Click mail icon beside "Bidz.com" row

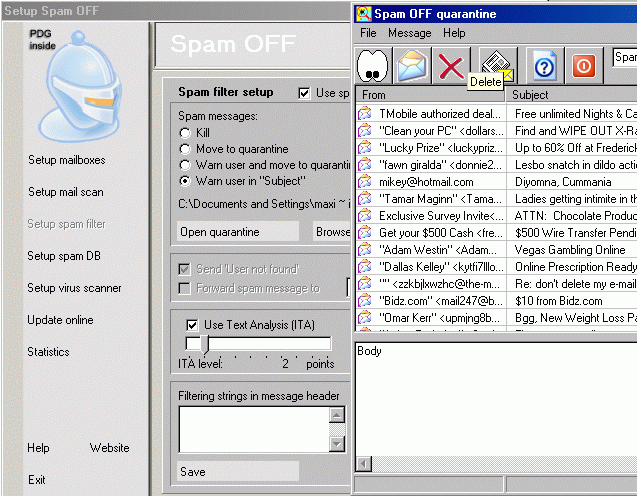(365, 301)
